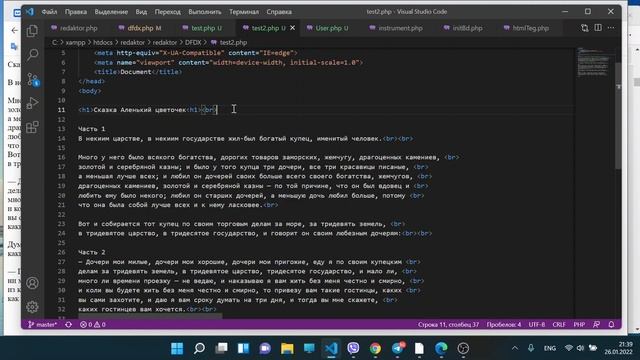The width and height of the screenshot is (640, 360).
Task: Click htdocs in the breadcrumb path
Action: click(103, 42)
